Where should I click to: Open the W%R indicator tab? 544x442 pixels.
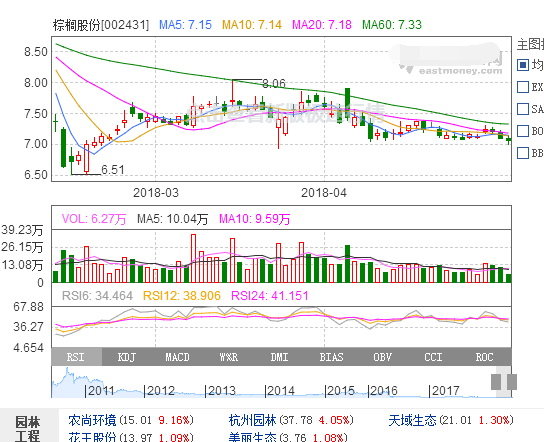(x=229, y=357)
